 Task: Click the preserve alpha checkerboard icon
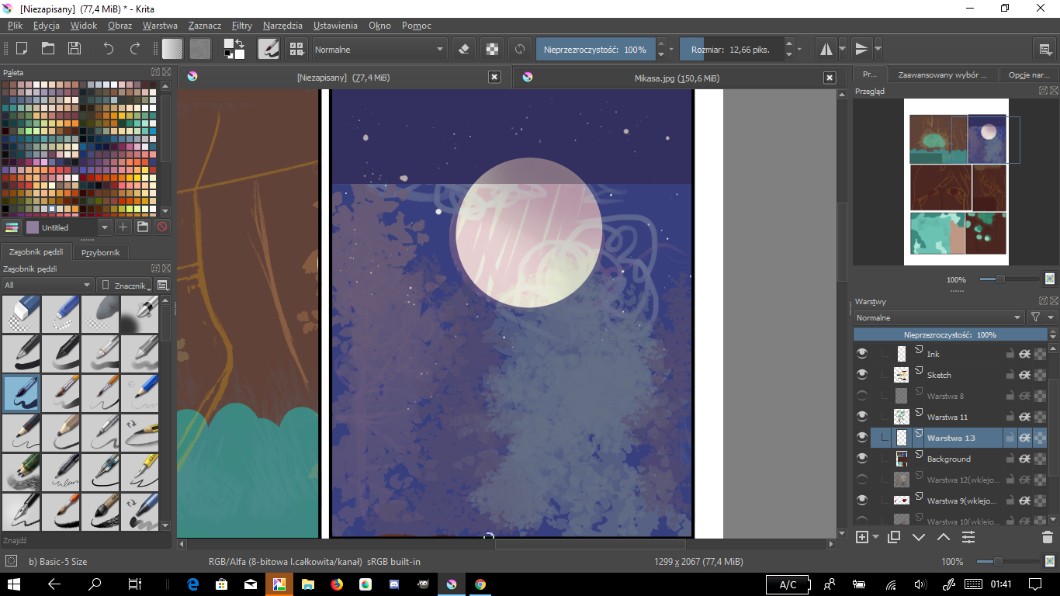click(492, 48)
